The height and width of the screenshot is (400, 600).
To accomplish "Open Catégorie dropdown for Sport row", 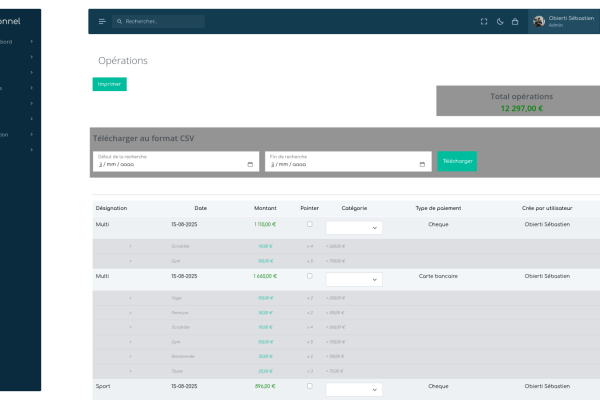I will click(x=354, y=389).
